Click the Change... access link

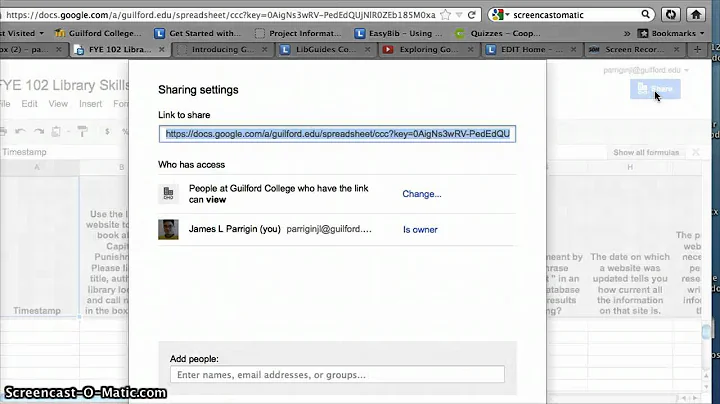pyautogui.click(x=421, y=194)
